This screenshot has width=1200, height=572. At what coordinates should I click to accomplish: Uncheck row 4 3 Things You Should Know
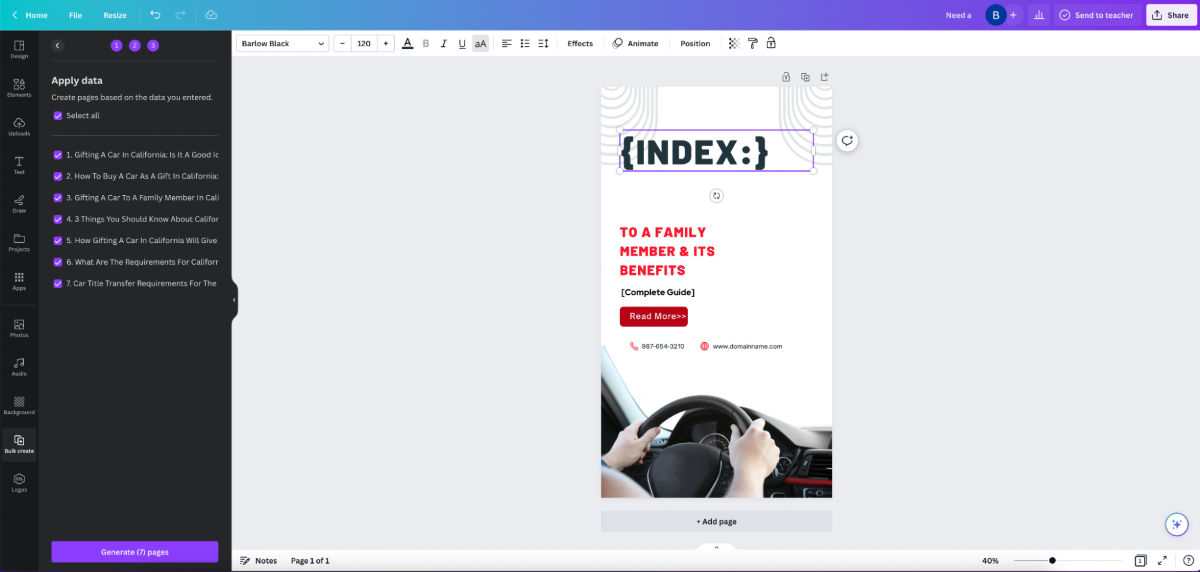tap(58, 219)
